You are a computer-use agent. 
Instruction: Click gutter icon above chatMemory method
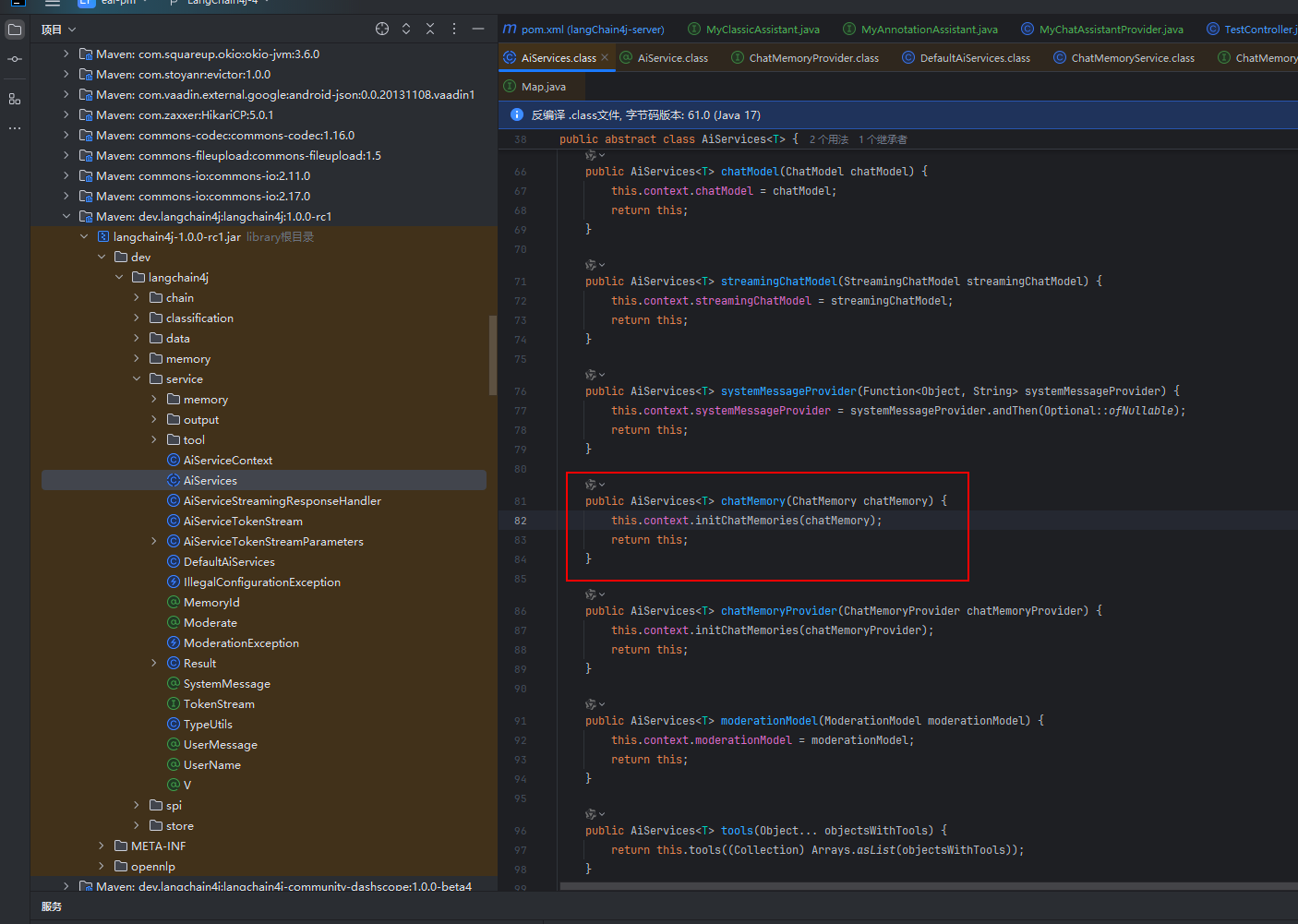[591, 485]
